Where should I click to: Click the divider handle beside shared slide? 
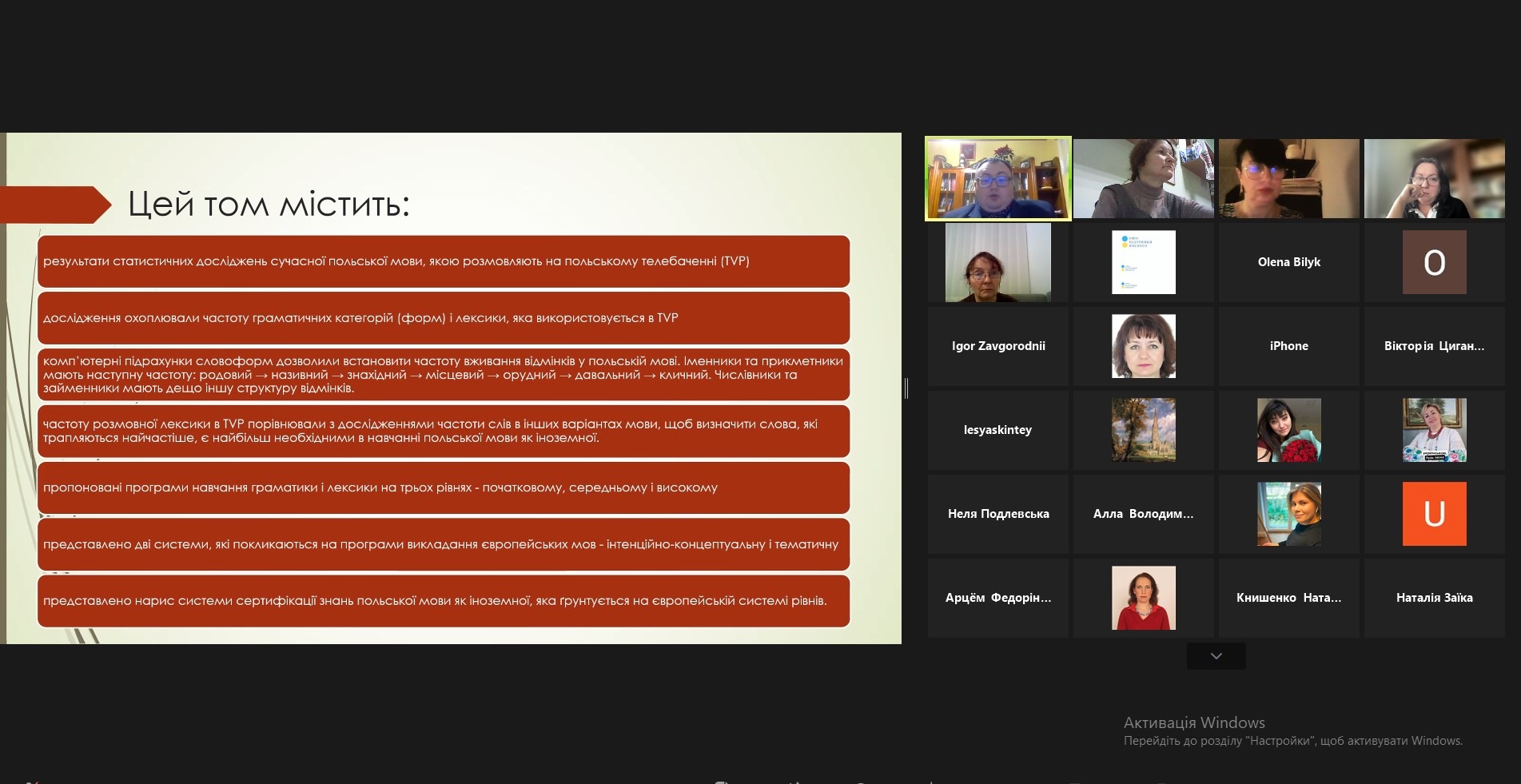pos(906,388)
